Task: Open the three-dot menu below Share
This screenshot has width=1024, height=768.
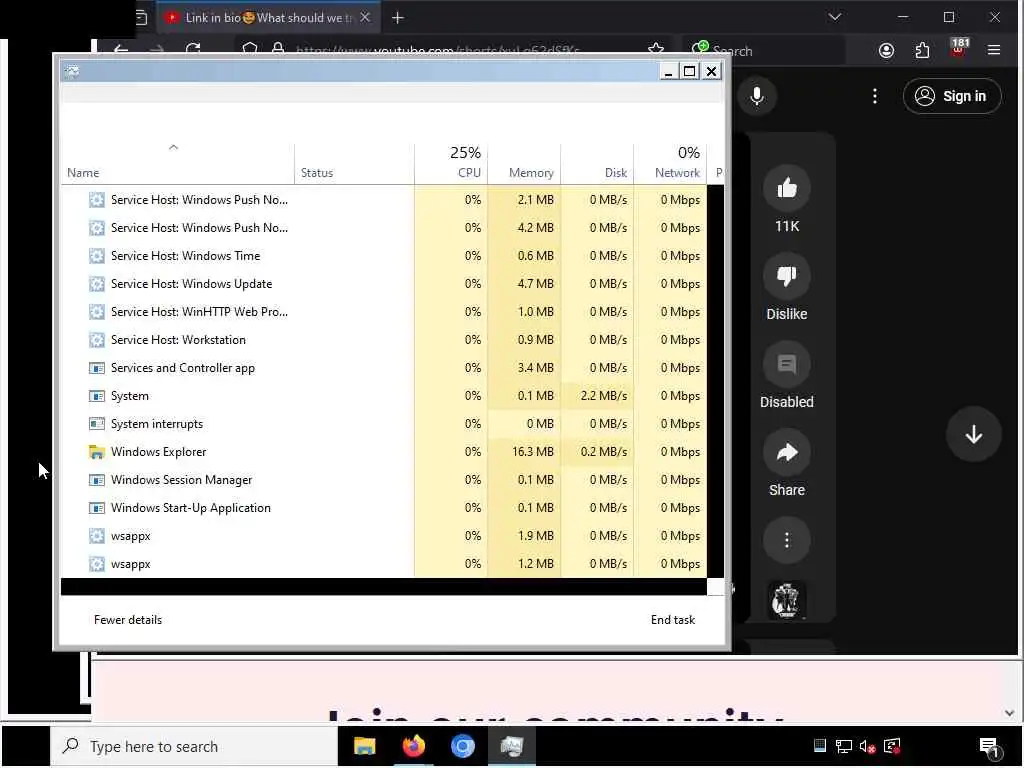Action: click(786, 540)
